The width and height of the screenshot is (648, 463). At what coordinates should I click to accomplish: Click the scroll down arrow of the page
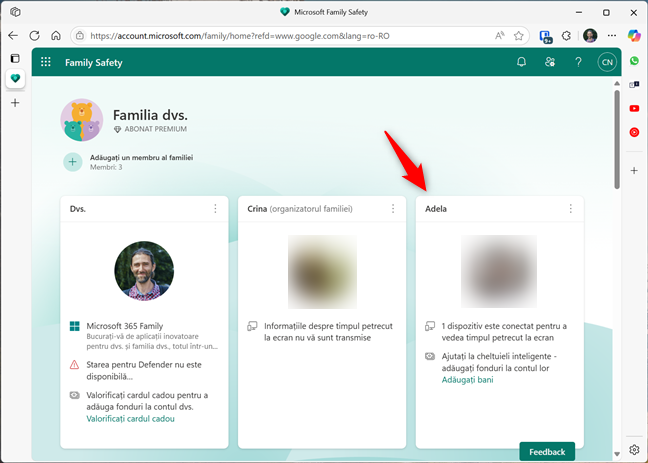point(617,454)
